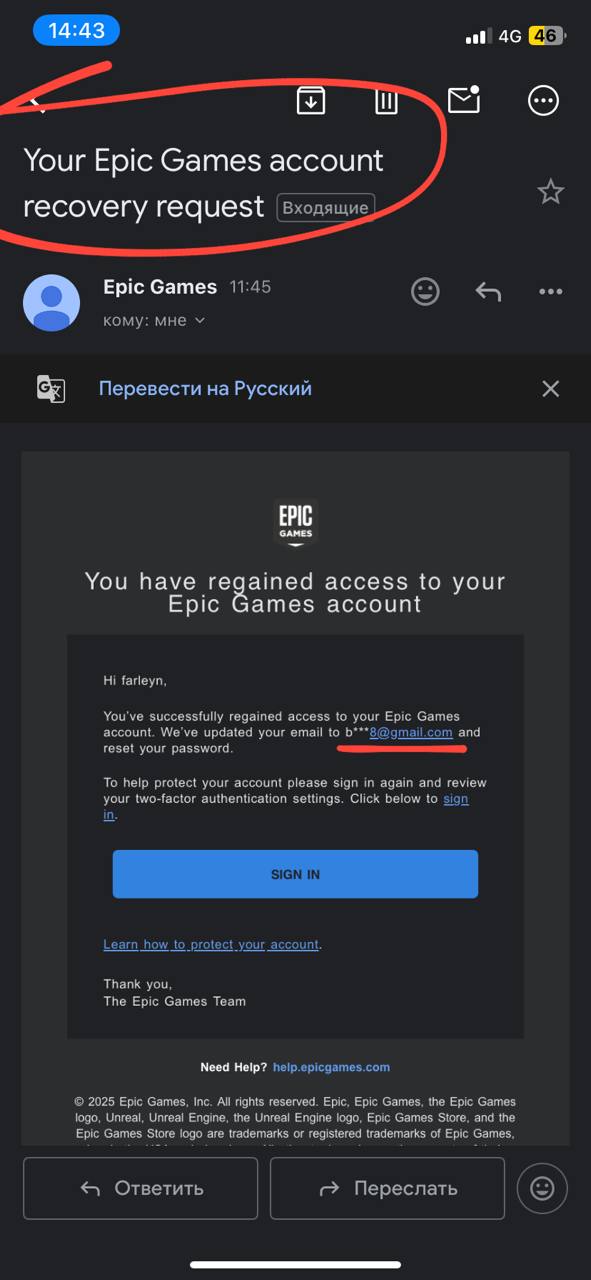Screen dimensions: 591x1280
Task: Tap the 14:43 status bar time pill
Action: (76, 31)
